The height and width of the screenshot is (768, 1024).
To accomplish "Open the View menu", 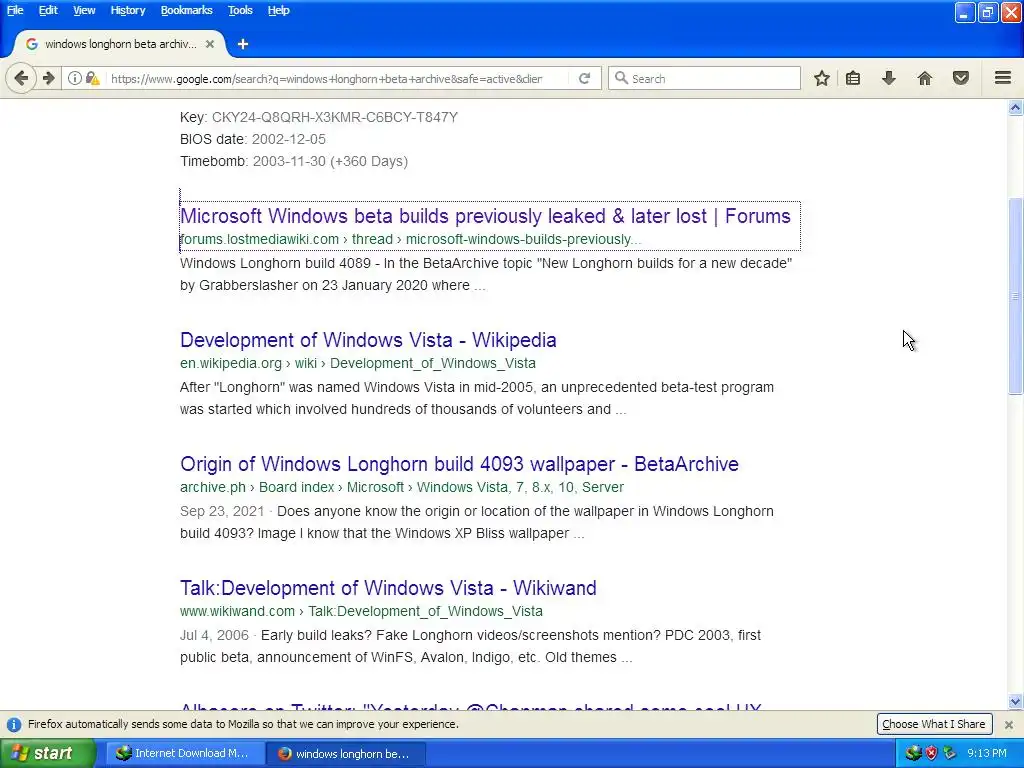I will [84, 10].
